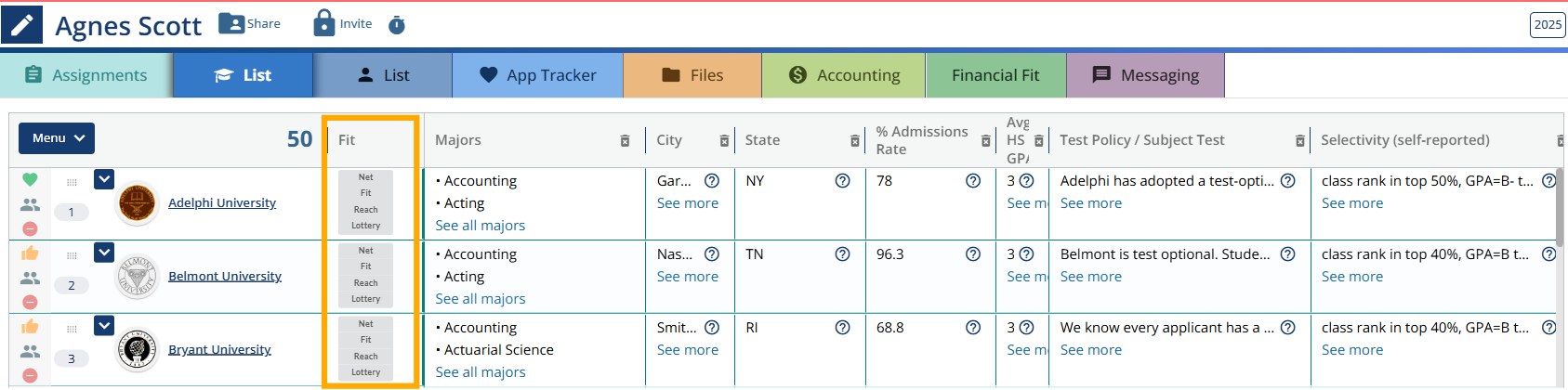The image size is (1568, 390).
Task: Open the 2025 year selector
Action: 1548,24
